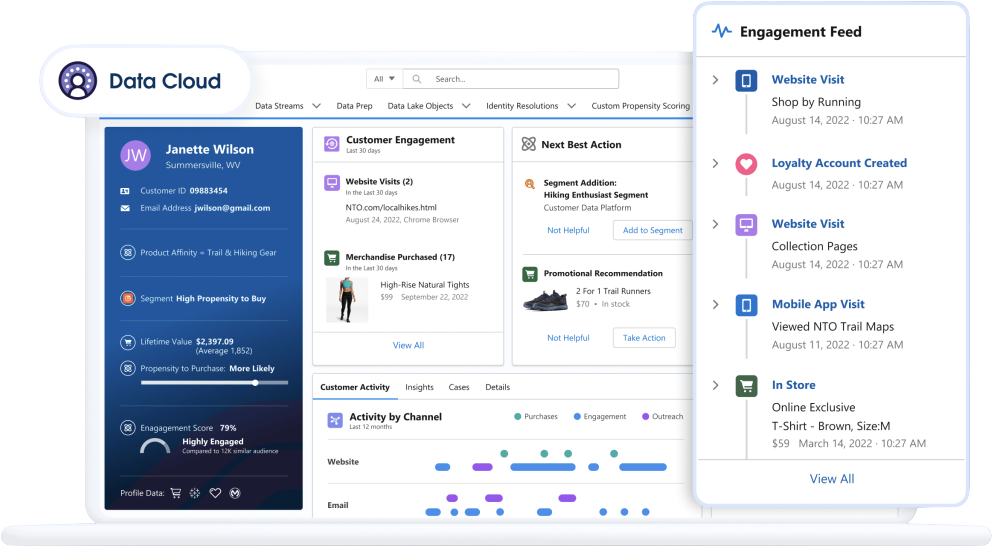
Task: Click the Purchases legend color dot
Action: 518,417
